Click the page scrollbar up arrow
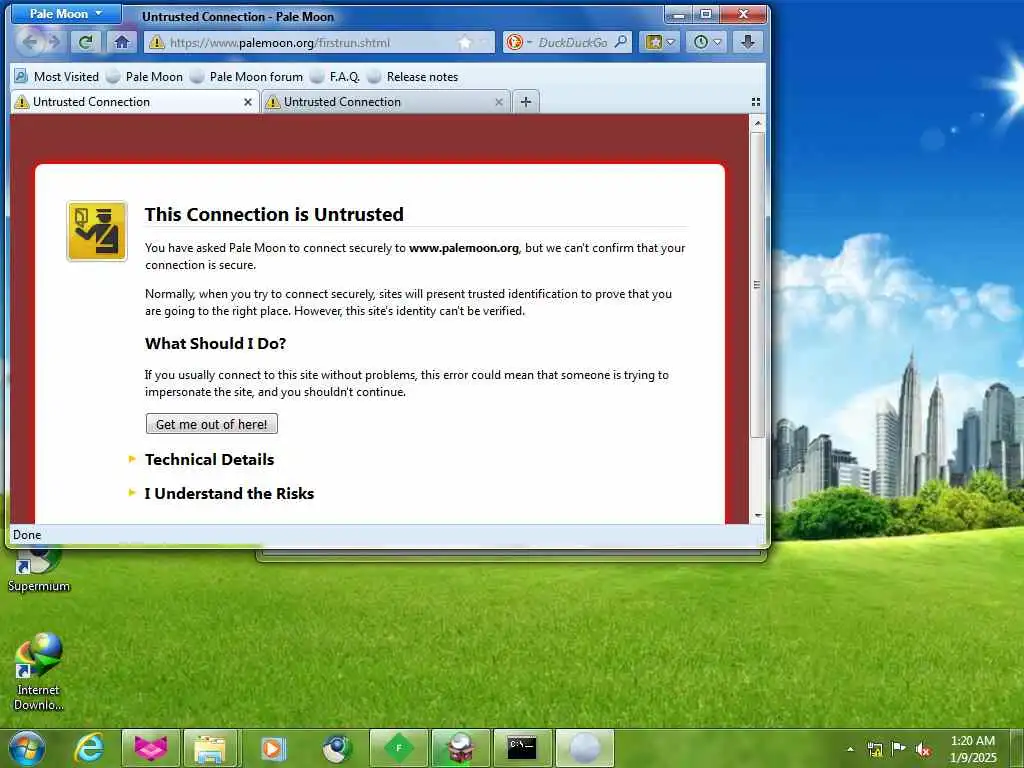Screen dimensions: 1024x768 tap(758, 123)
